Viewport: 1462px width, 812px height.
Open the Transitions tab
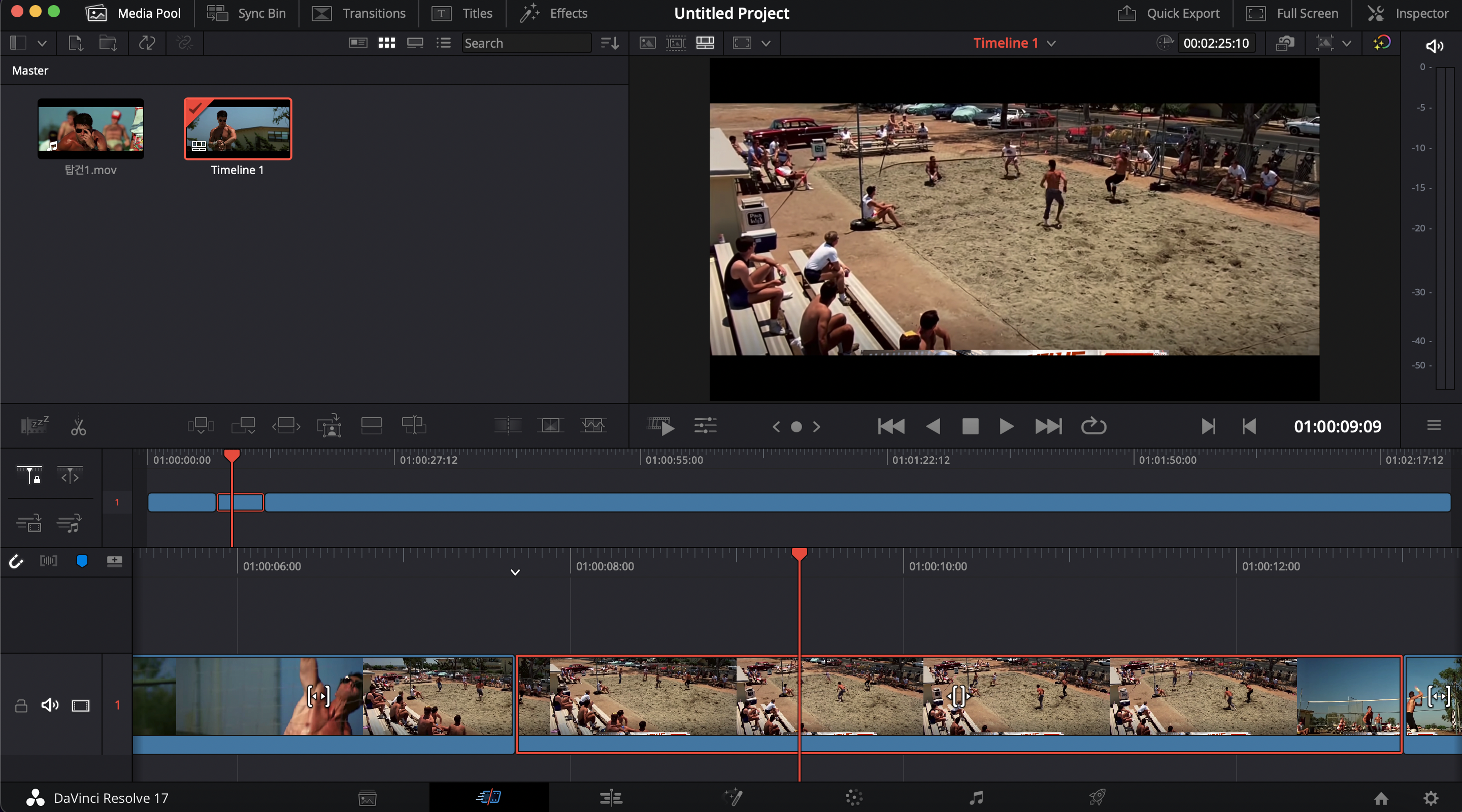[359, 13]
